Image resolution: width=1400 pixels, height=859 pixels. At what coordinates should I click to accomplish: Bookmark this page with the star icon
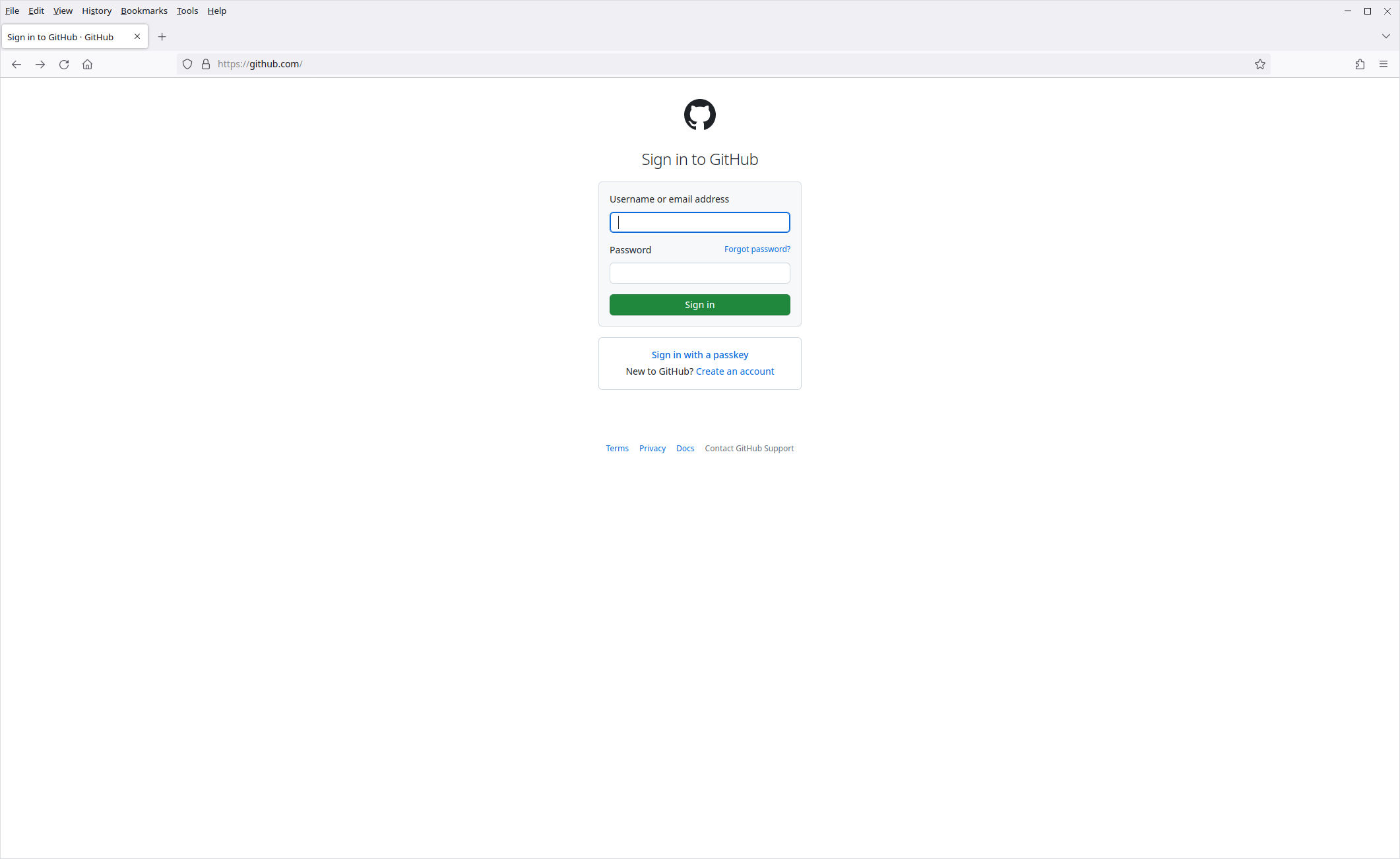tap(1260, 64)
